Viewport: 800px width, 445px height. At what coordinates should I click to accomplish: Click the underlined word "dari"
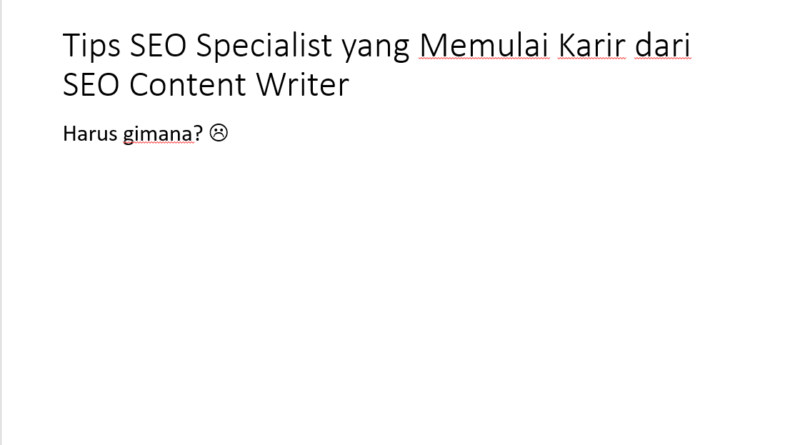click(x=664, y=46)
